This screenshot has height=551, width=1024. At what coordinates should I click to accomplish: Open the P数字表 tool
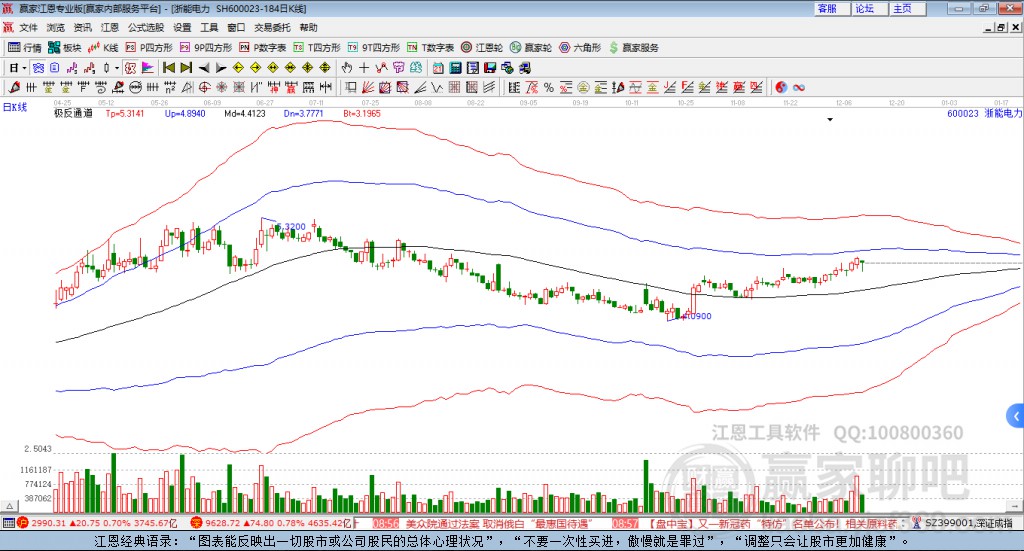(x=263, y=48)
